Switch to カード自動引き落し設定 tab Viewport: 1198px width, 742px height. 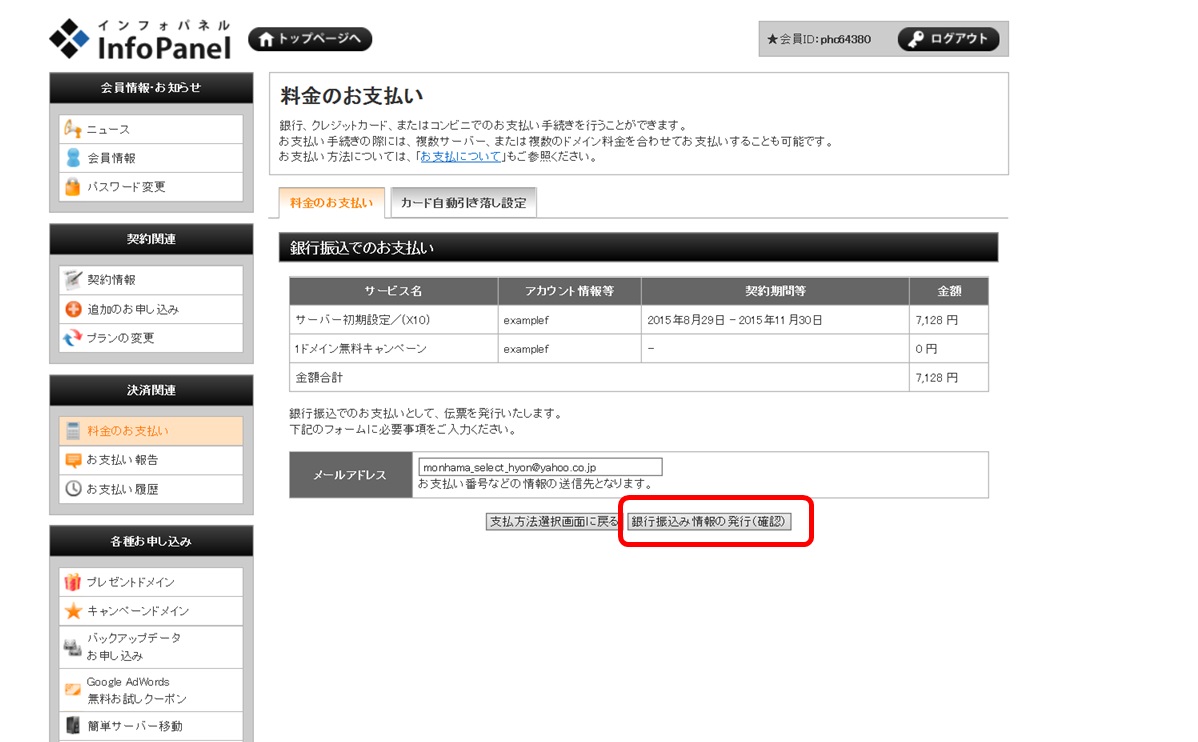tap(463, 203)
